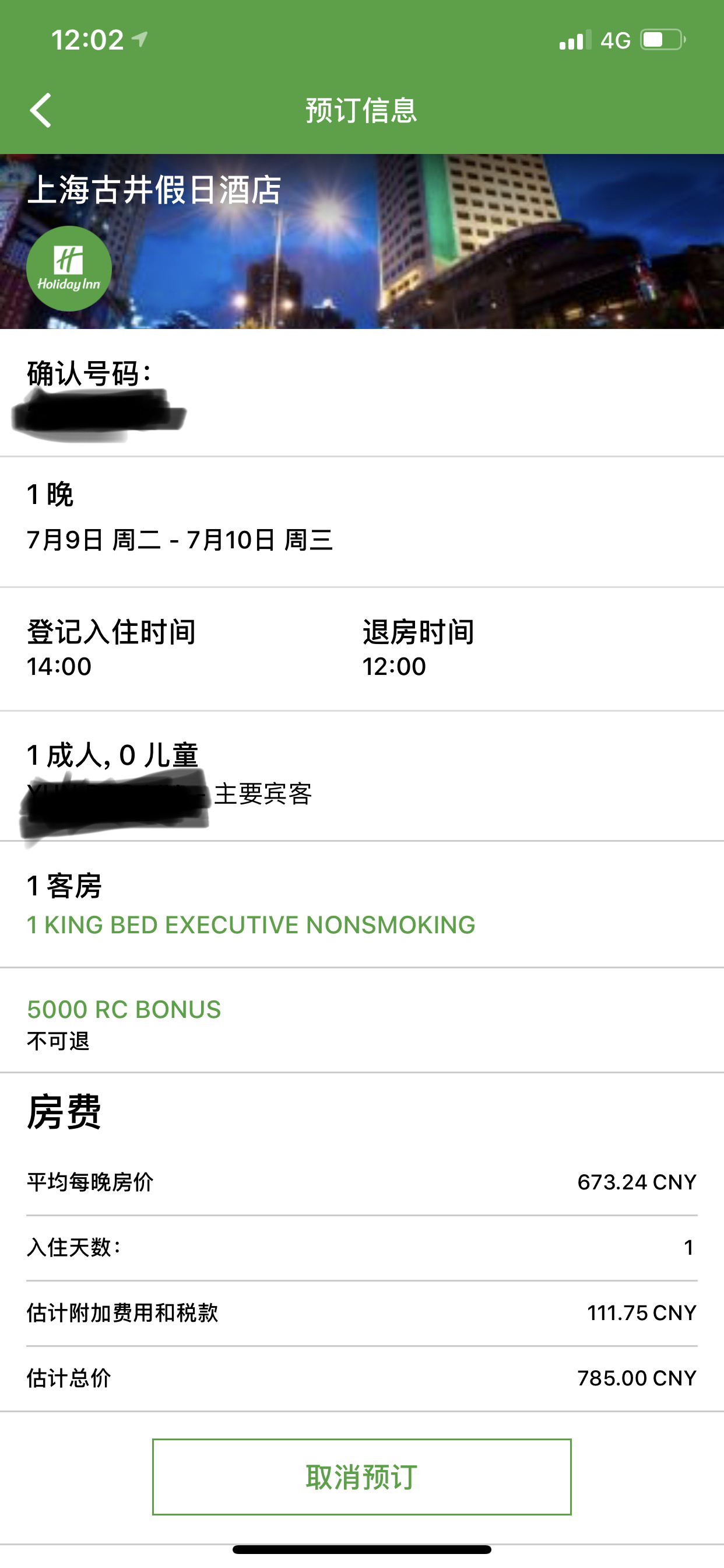The width and height of the screenshot is (724, 1568).
Task: Tap the 主要宾客 primary guest row
Action: tap(362, 794)
